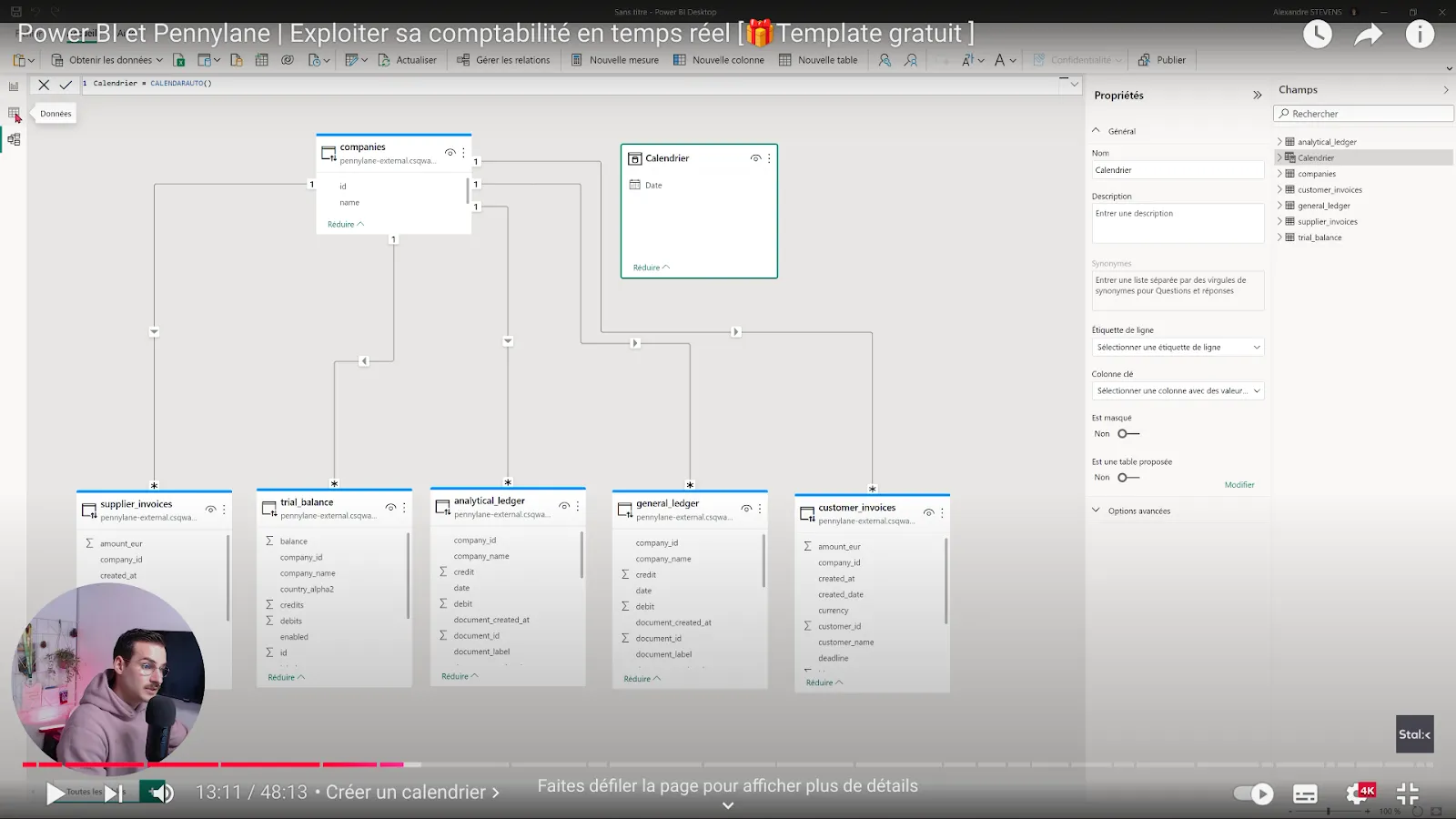Image resolution: width=1456 pixels, height=819 pixels.
Task: Click the Modifier link in Propriétés
Action: [x=1239, y=485]
